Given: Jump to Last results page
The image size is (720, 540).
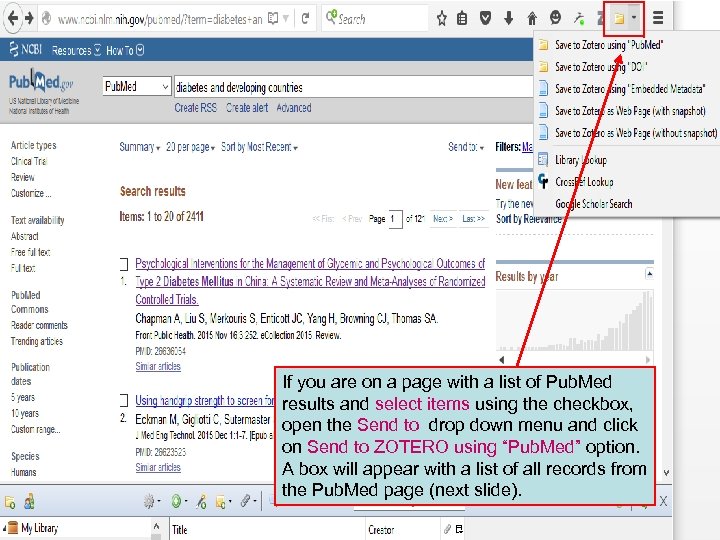Looking at the screenshot, I should (x=473, y=219).
